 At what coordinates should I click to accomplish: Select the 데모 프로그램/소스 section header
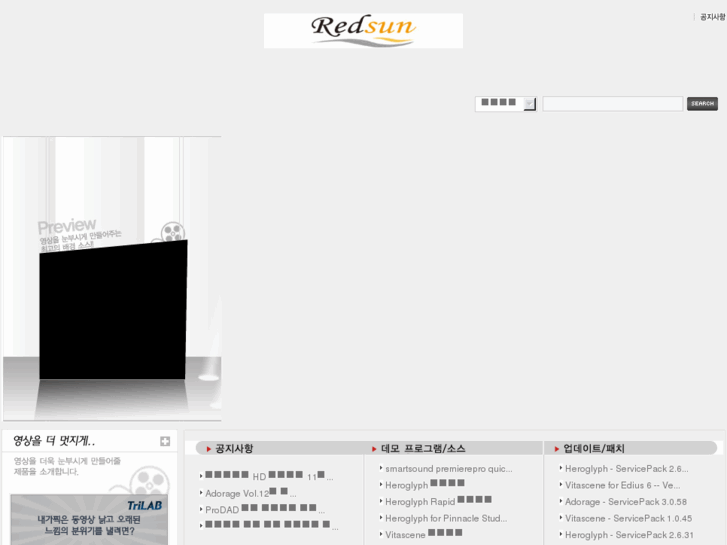pos(423,449)
